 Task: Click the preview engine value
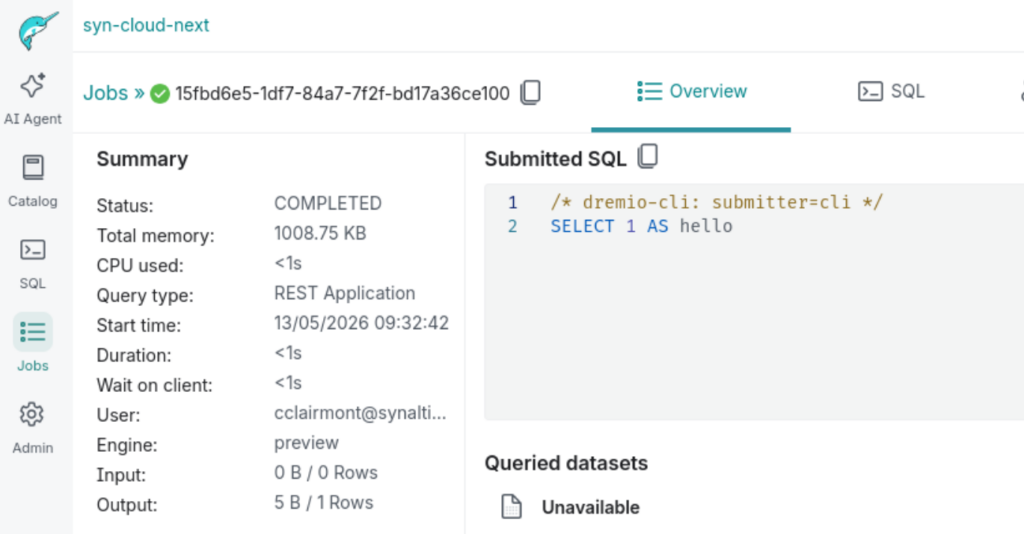pos(306,443)
